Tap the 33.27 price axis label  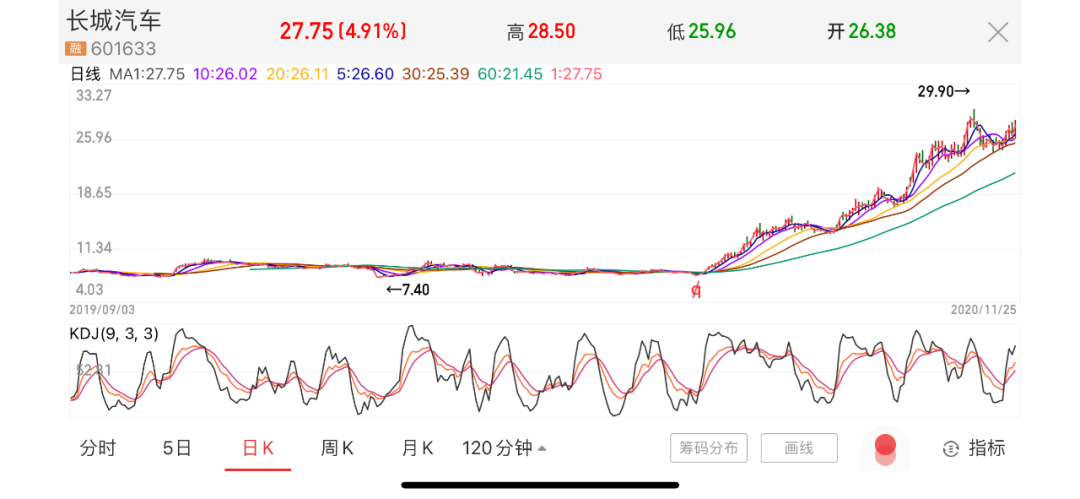tap(94, 96)
